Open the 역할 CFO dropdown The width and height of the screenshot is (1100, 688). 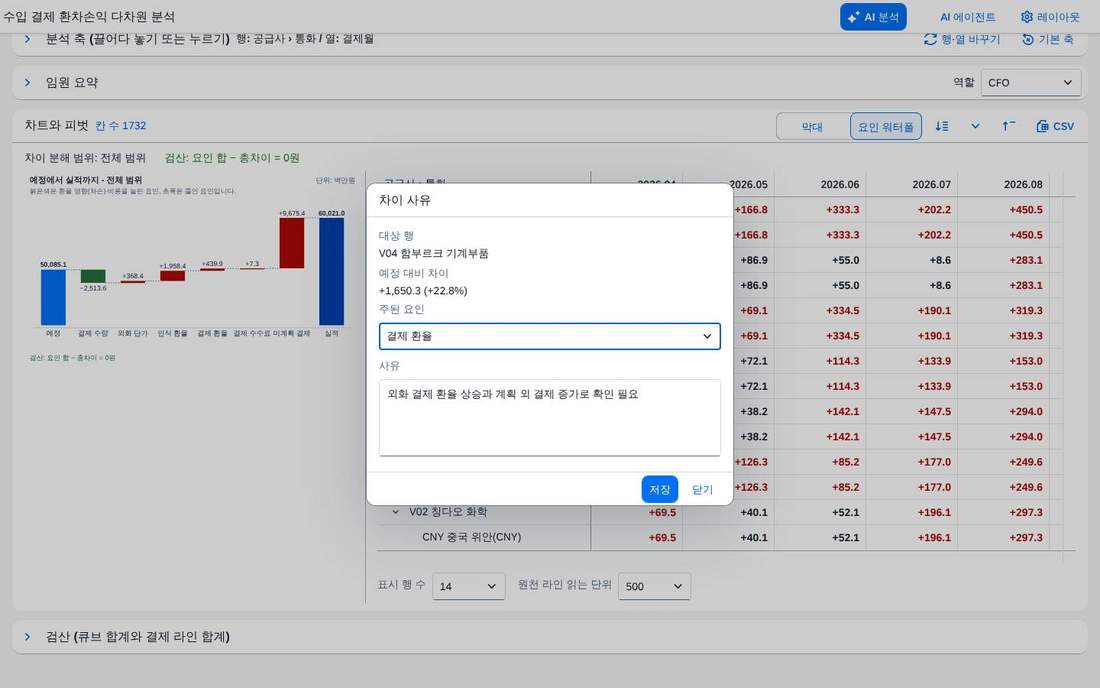(1031, 83)
